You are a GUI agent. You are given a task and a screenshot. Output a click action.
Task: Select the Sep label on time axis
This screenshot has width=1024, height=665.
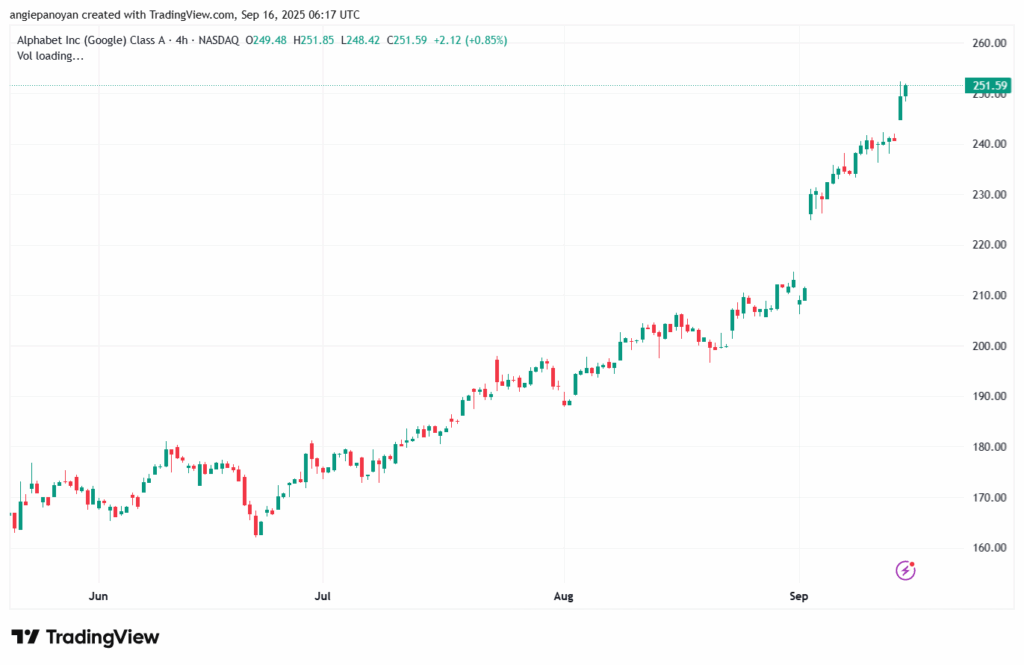(799, 596)
